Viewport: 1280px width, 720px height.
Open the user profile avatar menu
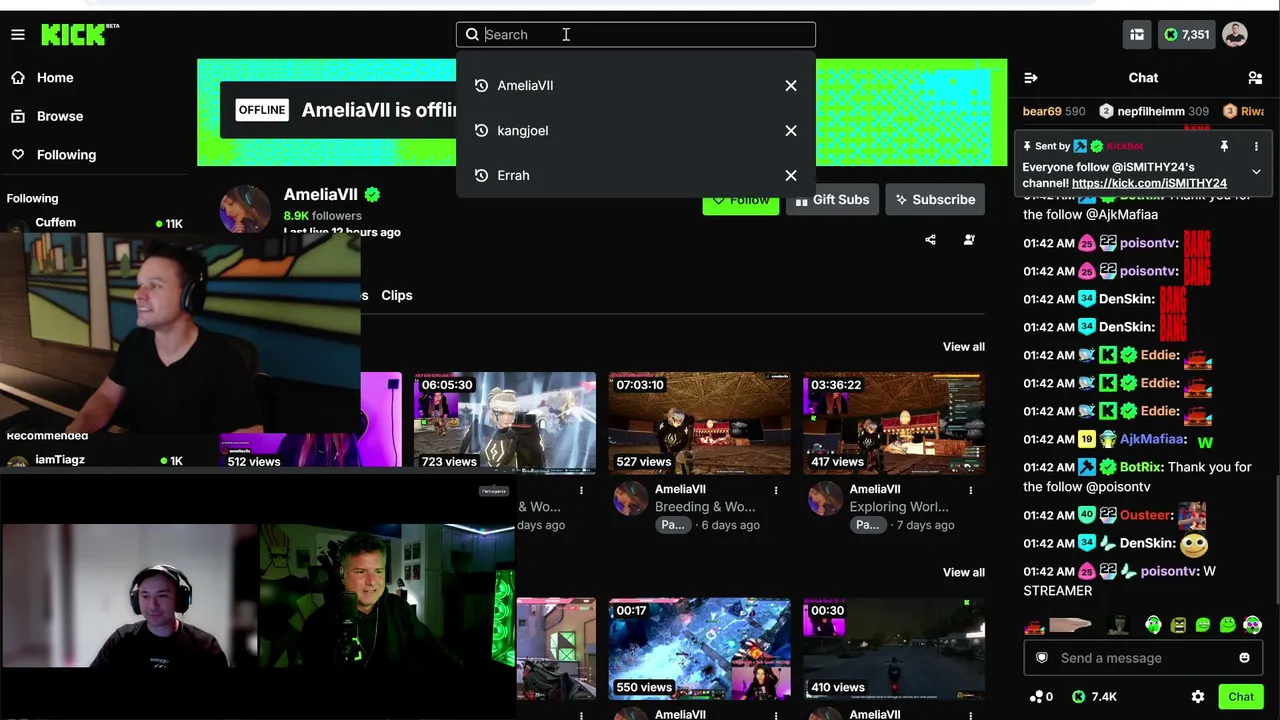click(1235, 35)
